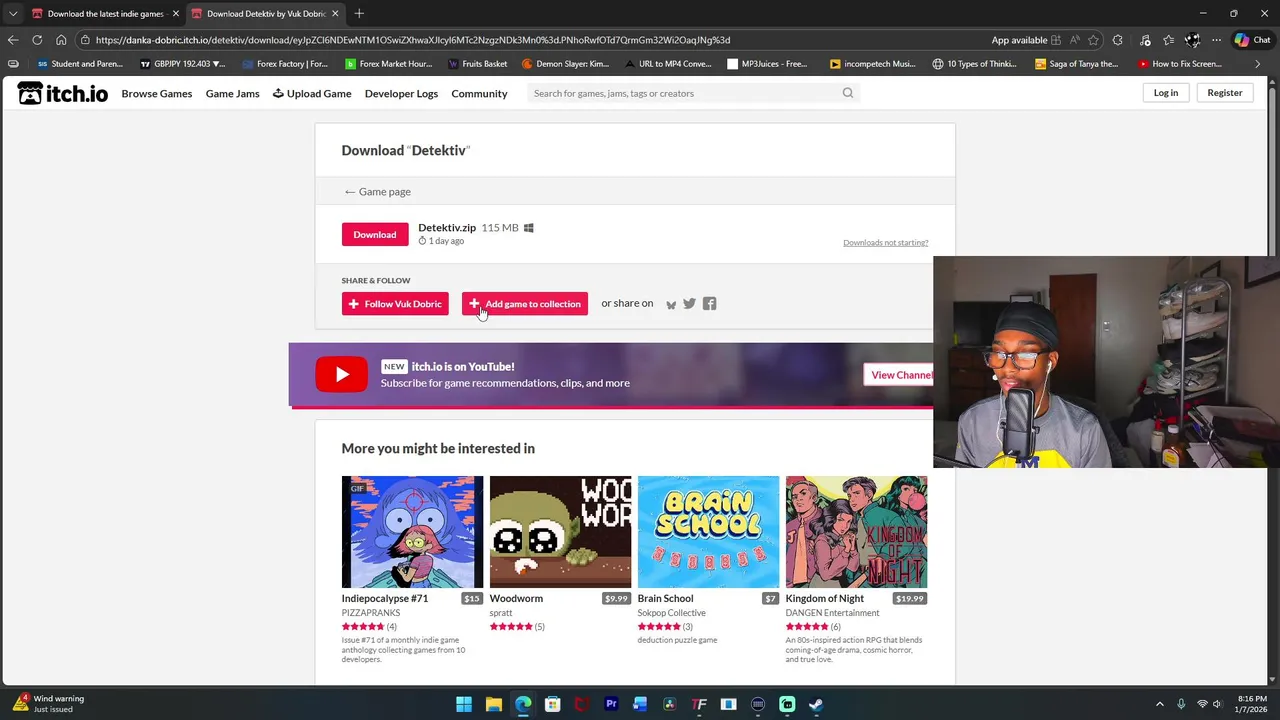This screenshot has height=720, width=1280.
Task: Open Brain School game thumbnail
Action: point(708,532)
